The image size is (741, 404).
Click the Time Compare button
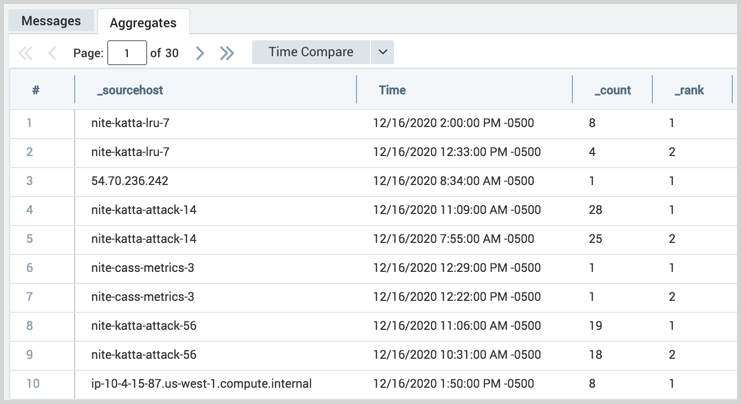[310, 52]
